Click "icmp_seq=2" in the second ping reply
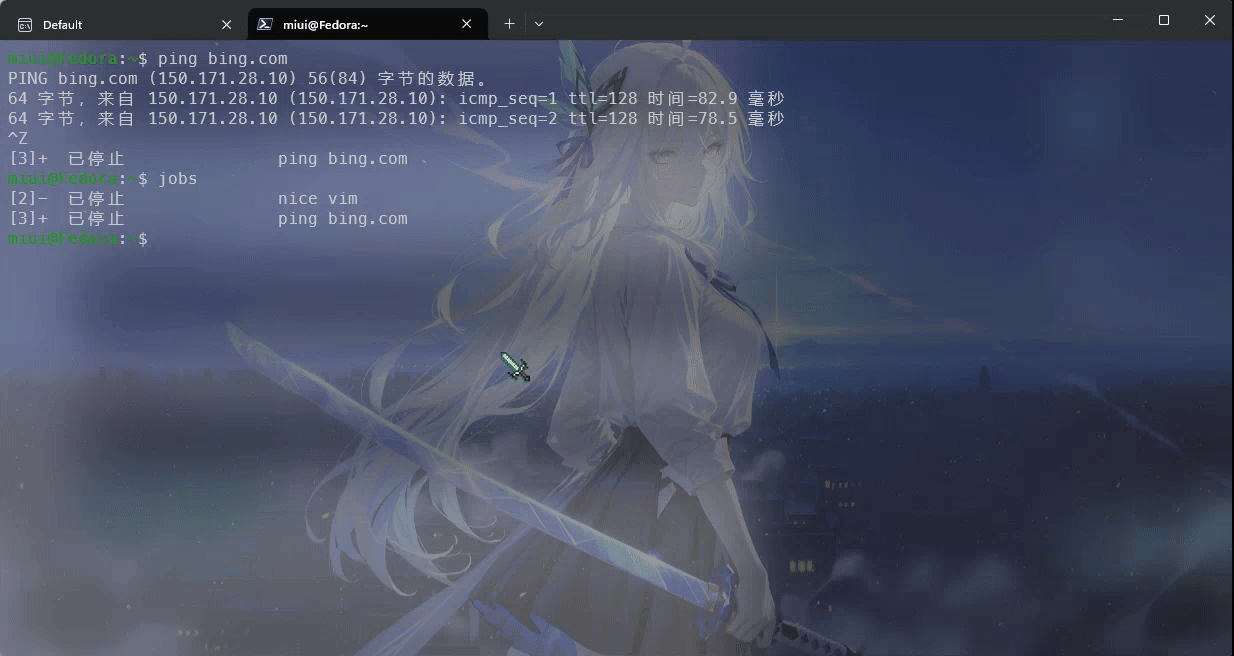The image size is (1234, 656). (x=508, y=119)
